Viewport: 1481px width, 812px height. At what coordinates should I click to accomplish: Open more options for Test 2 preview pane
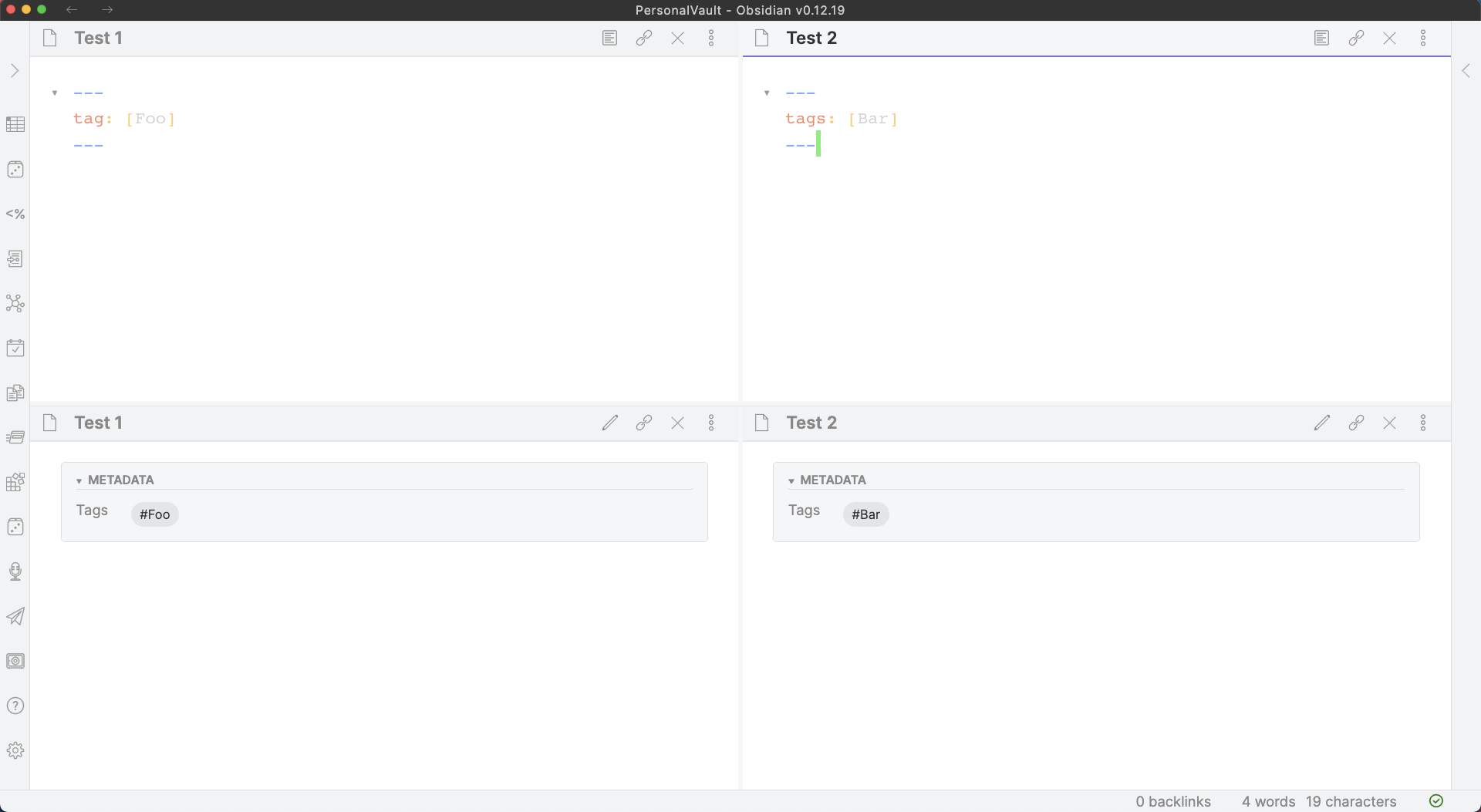tap(1423, 423)
